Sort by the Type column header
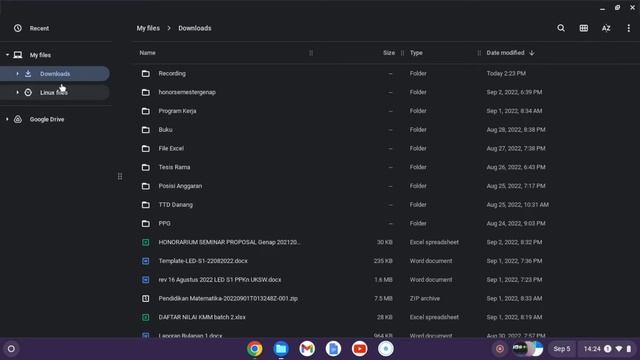Image resolution: width=640 pixels, height=360 pixels. pyautogui.click(x=416, y=53)
